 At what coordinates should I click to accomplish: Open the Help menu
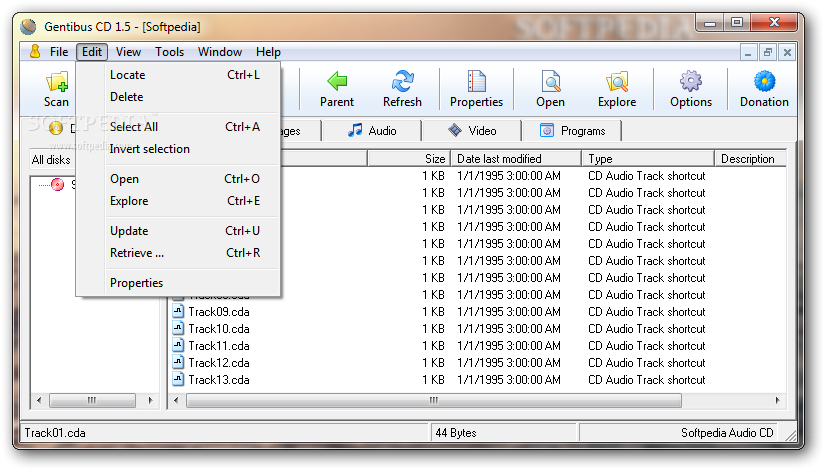(x=268, y=52)
